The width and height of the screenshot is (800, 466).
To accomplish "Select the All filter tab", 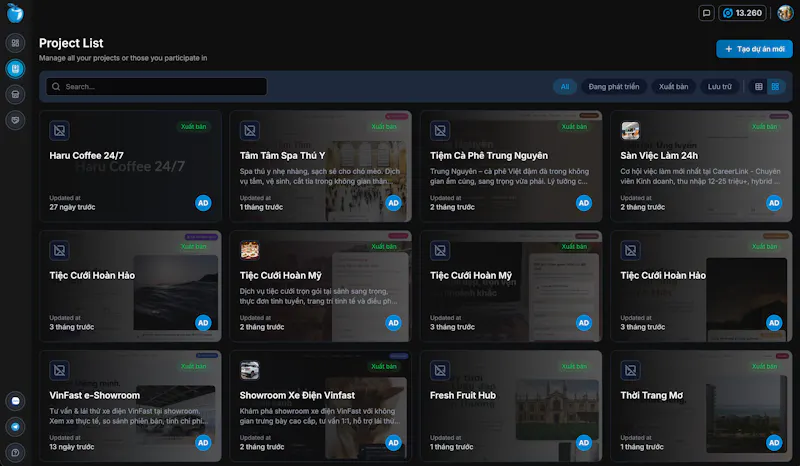I will click(565, 87).
